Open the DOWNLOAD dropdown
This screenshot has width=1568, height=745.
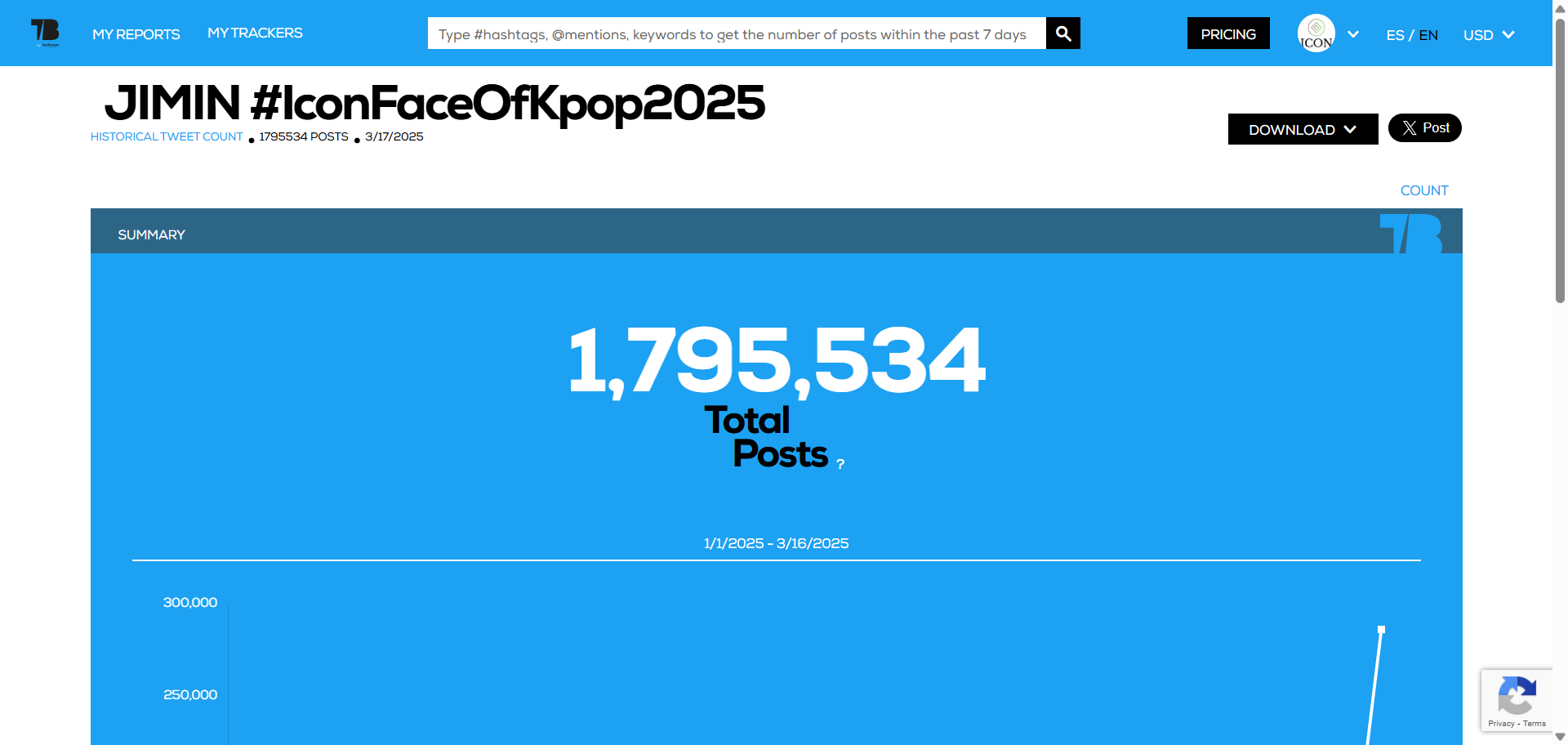coord(1303,130)
